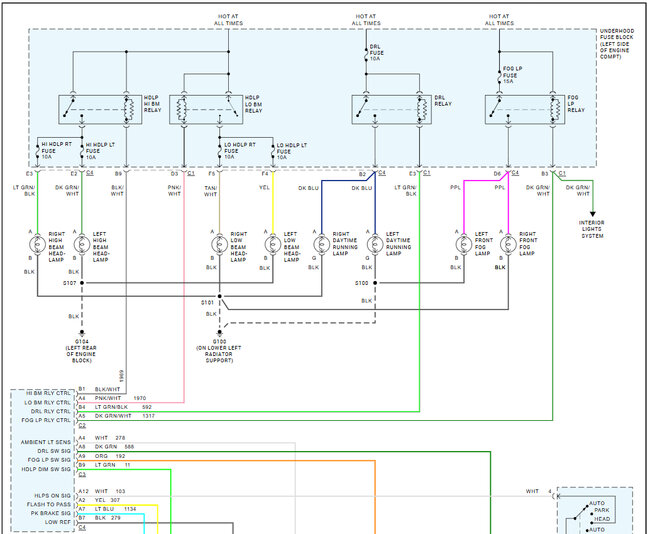Click the HDLP LO BM relay box
650x534 pixels.
click(x=206, y=109)
